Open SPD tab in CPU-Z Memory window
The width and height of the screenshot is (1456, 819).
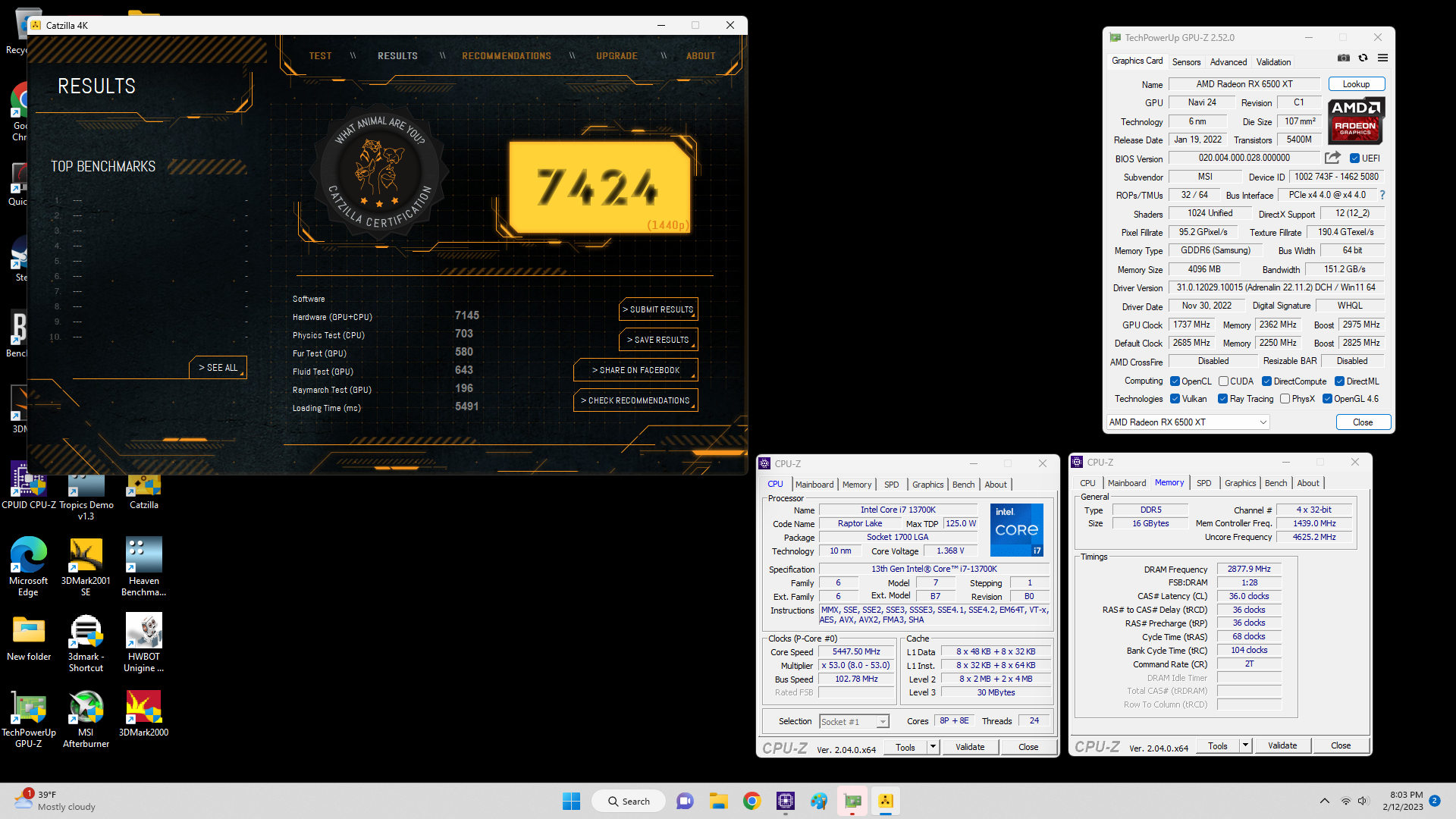click(x=1203, y=483)
